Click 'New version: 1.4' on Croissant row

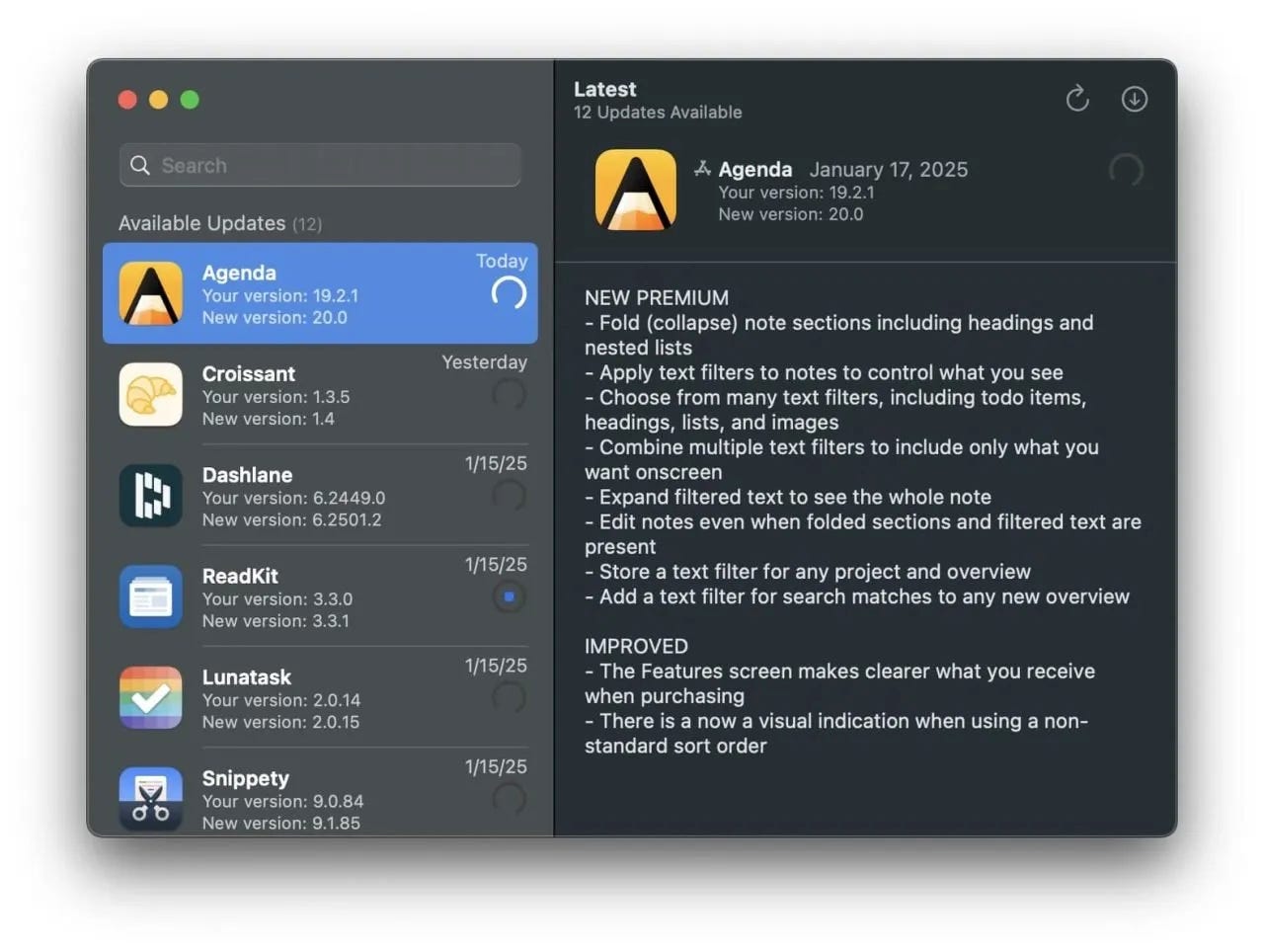point(269,419)
